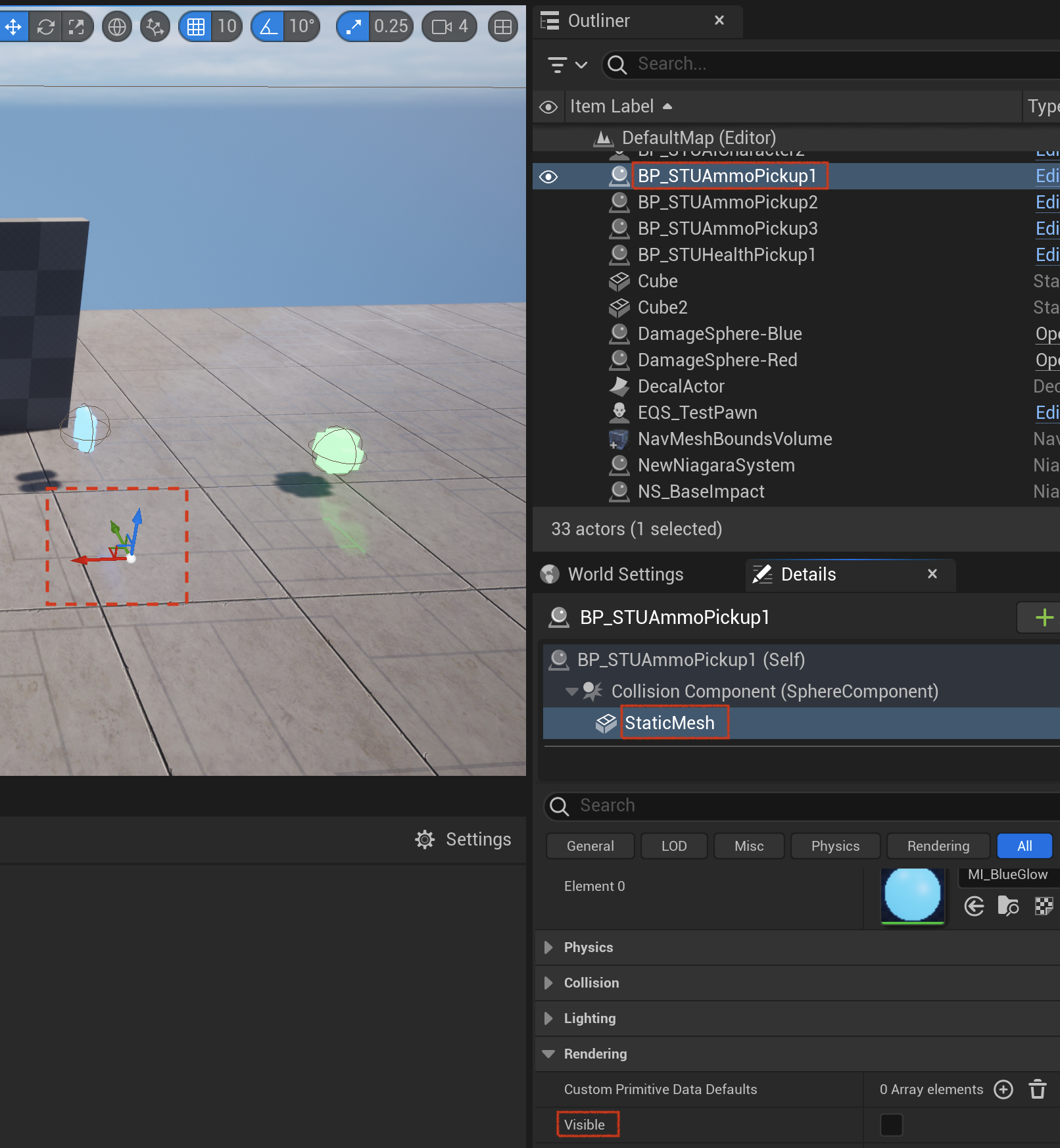1060x1148 pixels.
Task: Toggle world coordinate system globe icon
Action: 117,27
